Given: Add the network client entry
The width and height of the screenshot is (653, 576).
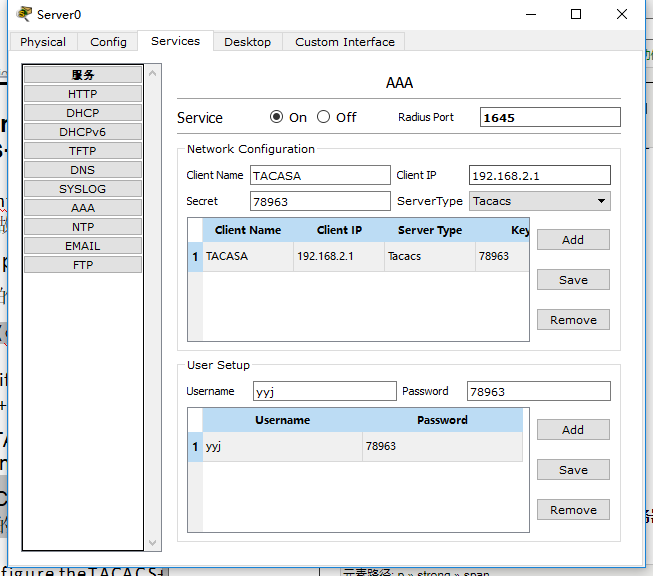Looking at the screenshot, I should point(573,240).
